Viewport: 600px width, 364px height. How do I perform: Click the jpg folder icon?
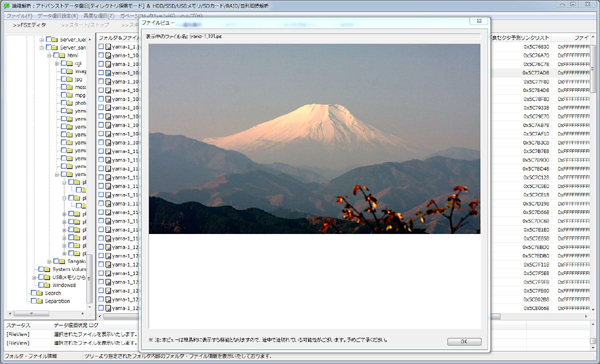click(x=70, y=79)
